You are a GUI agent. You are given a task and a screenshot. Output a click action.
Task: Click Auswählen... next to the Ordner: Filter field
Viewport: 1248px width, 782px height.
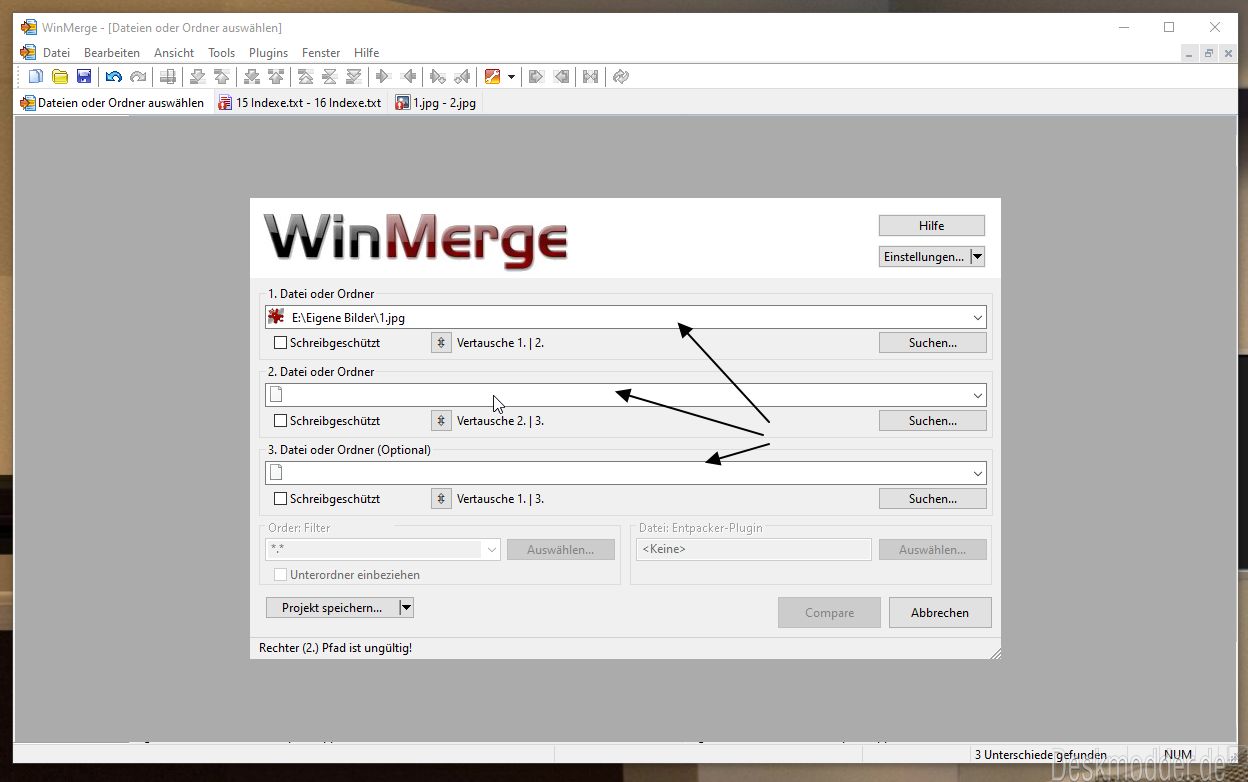pos(561,549)
